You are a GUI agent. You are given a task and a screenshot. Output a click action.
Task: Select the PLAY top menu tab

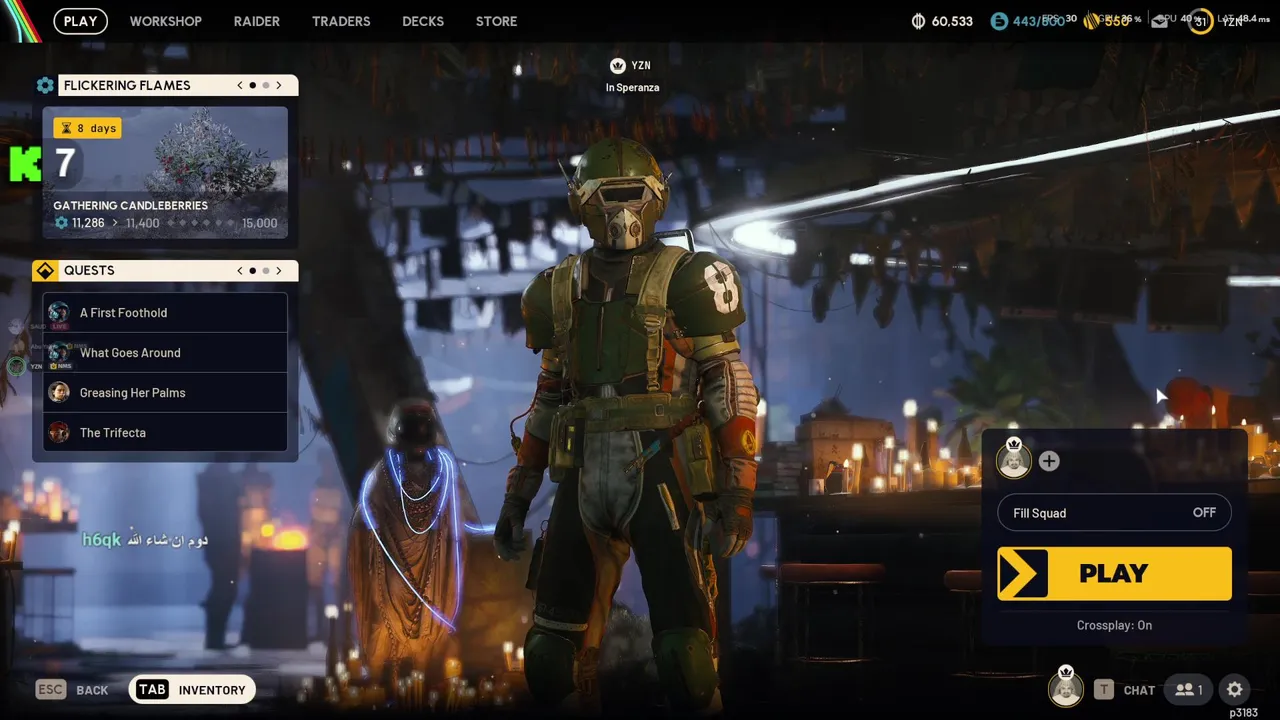pyautogui.click(x=81, y=21)
